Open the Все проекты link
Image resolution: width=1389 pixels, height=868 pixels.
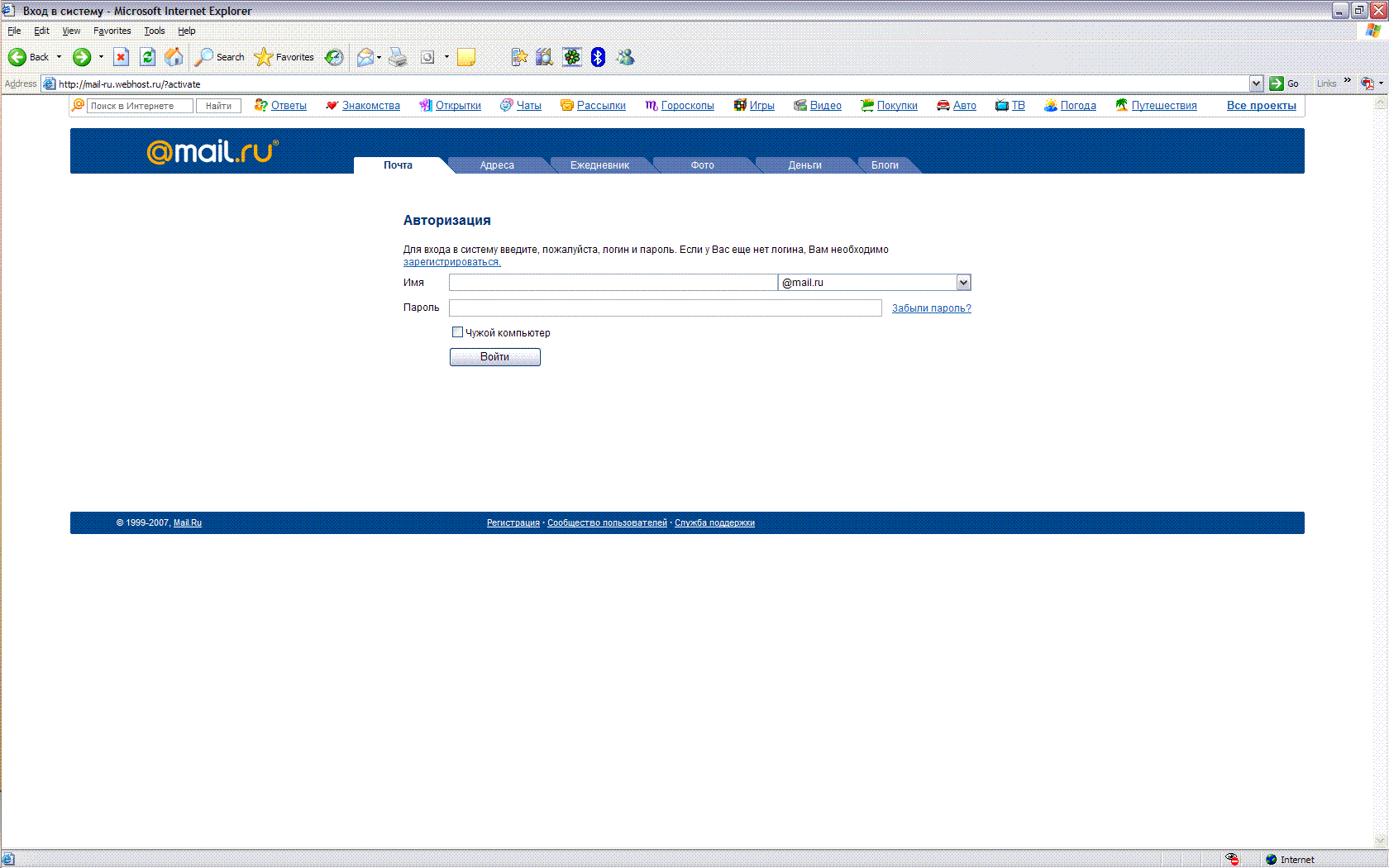tap(1262, 106)
